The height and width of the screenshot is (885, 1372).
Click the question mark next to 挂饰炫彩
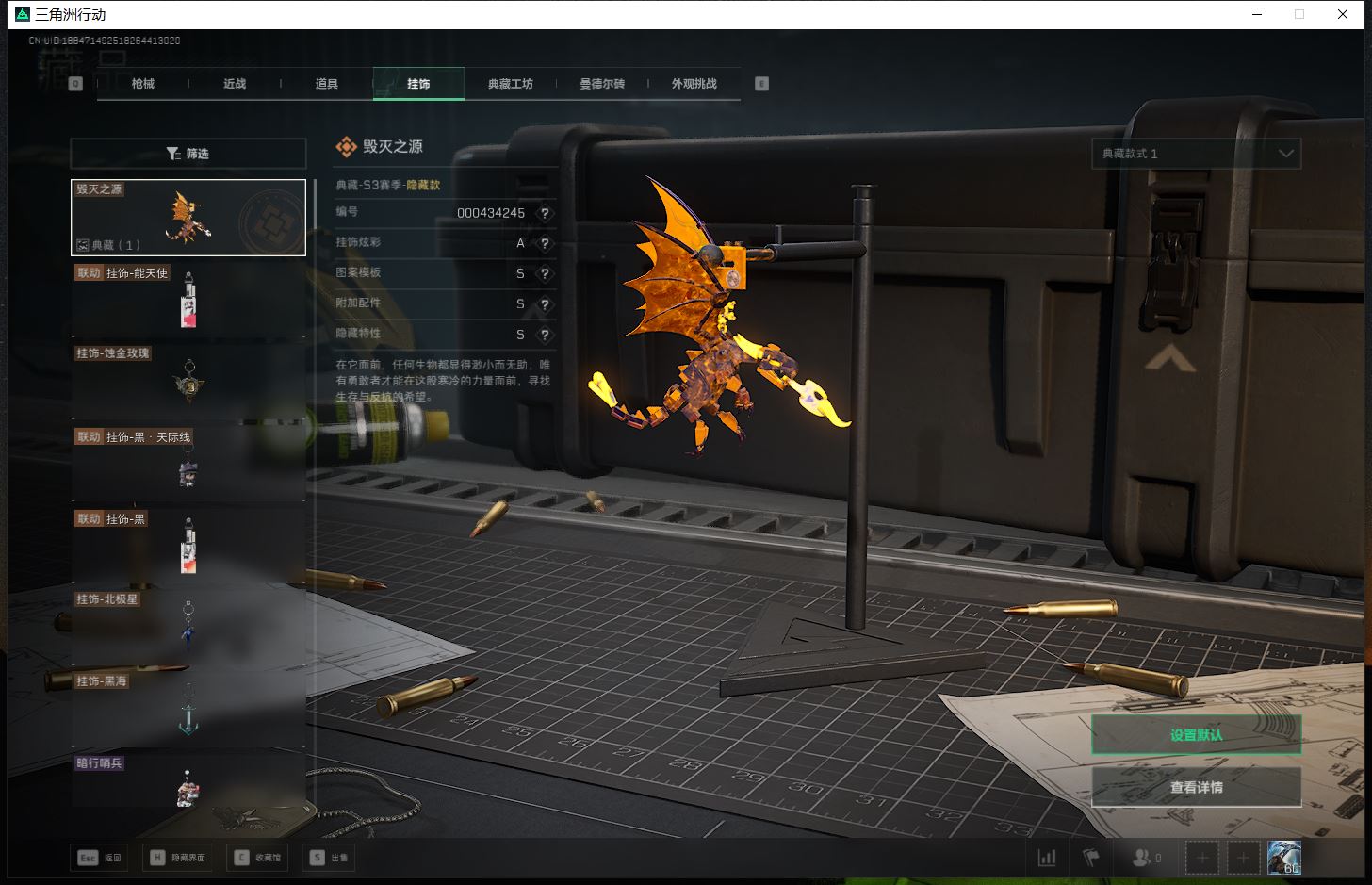coord(544,244)
